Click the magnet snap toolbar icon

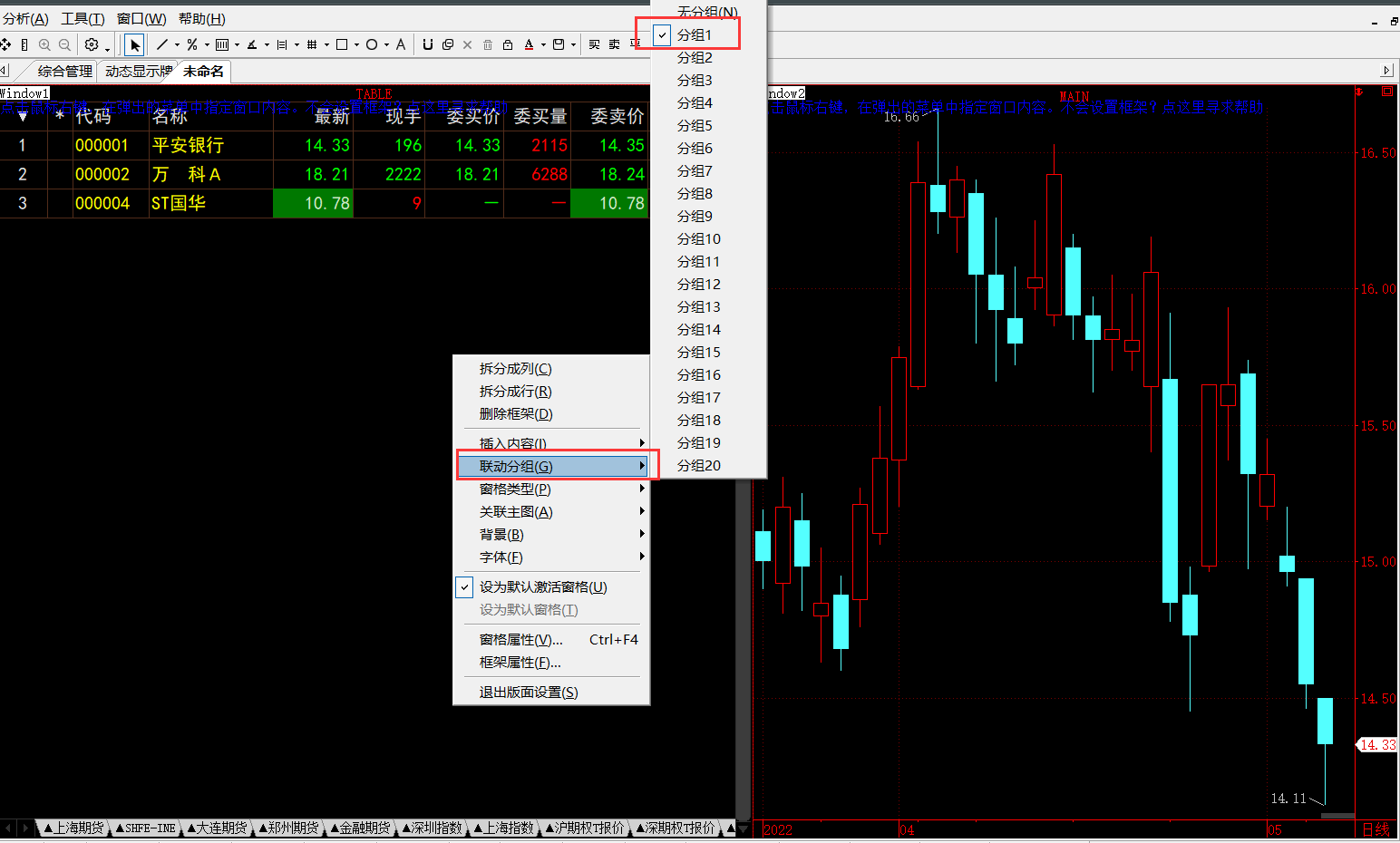click(x=428, y=44)
